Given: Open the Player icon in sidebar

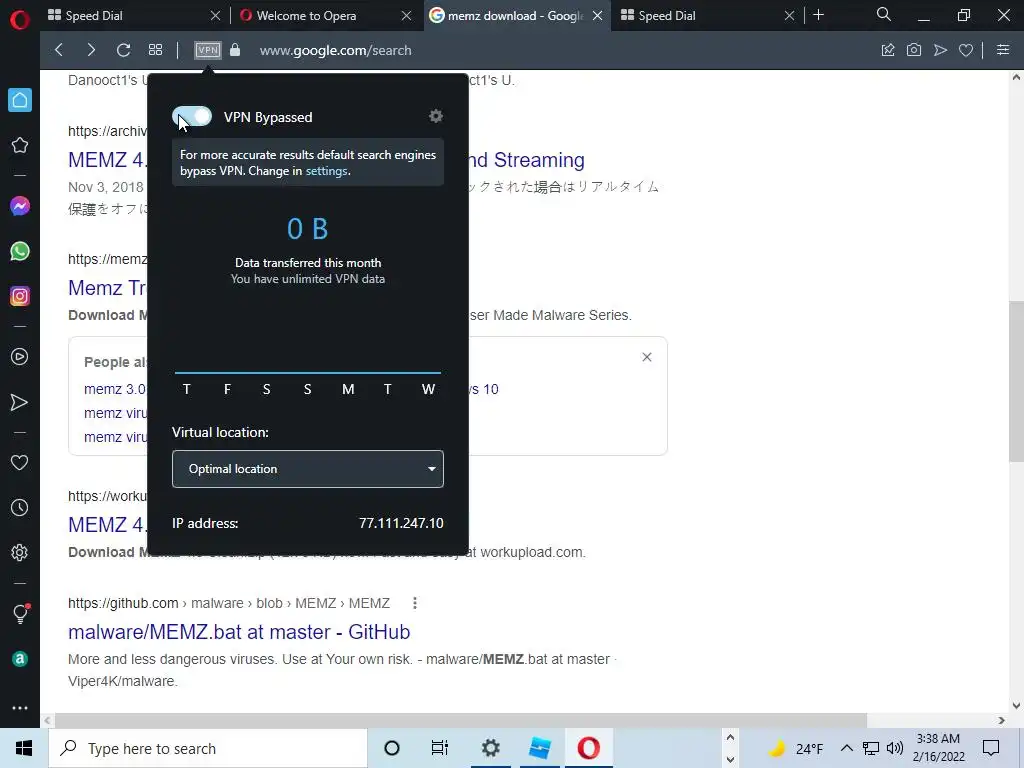Looking at the screenshot, I should (20, 357).
